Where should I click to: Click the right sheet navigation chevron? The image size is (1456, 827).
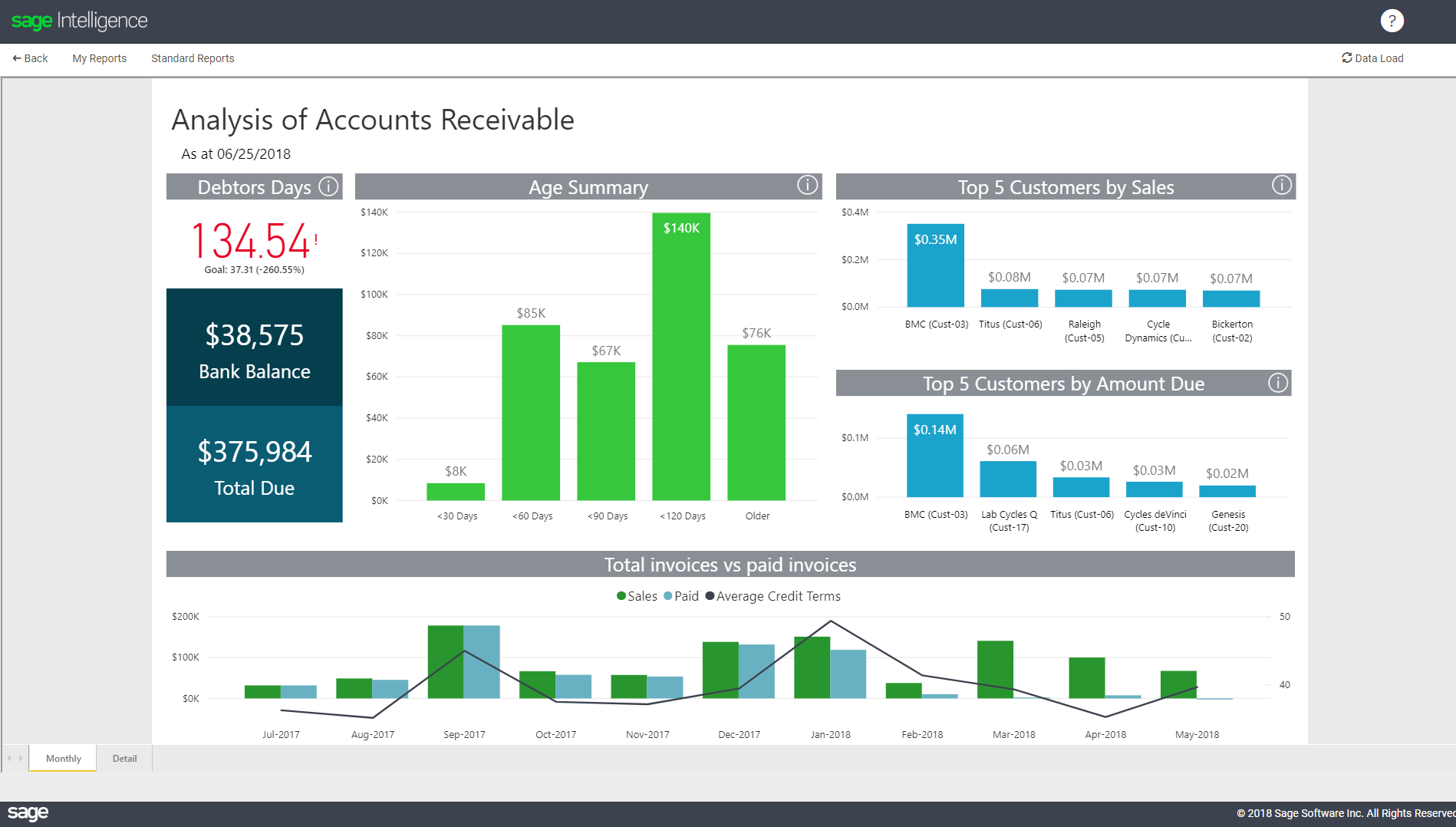[x=20, y=758]
